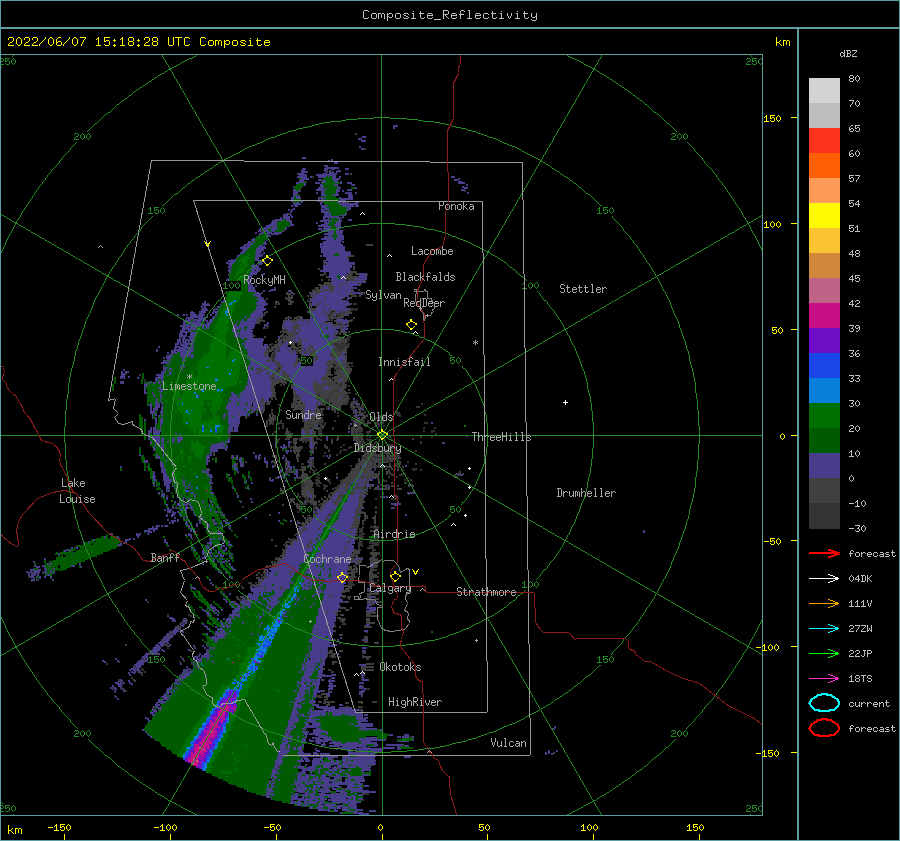Click the Cochrane label
900x841 pixels.
[x=327, y=559]
